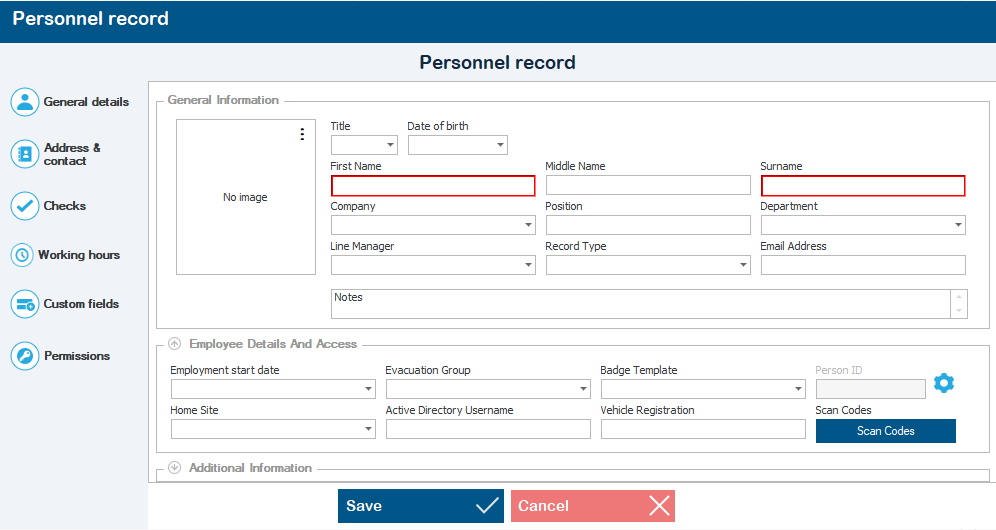Screen dimensions: 996x530
Task: Click the General details person icon
Action: [25, 102]
